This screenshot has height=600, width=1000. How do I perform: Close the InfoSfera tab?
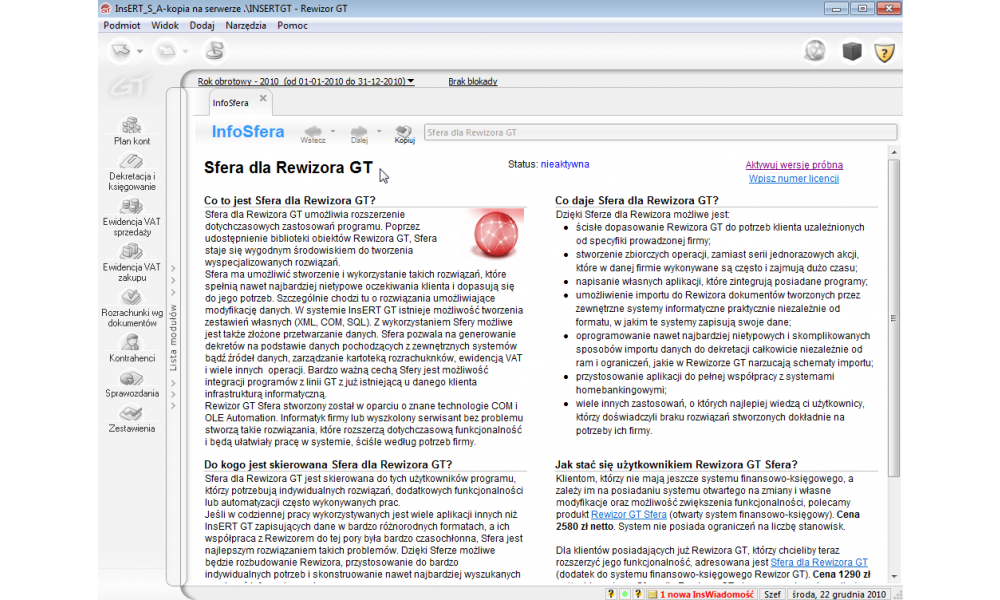263,99
